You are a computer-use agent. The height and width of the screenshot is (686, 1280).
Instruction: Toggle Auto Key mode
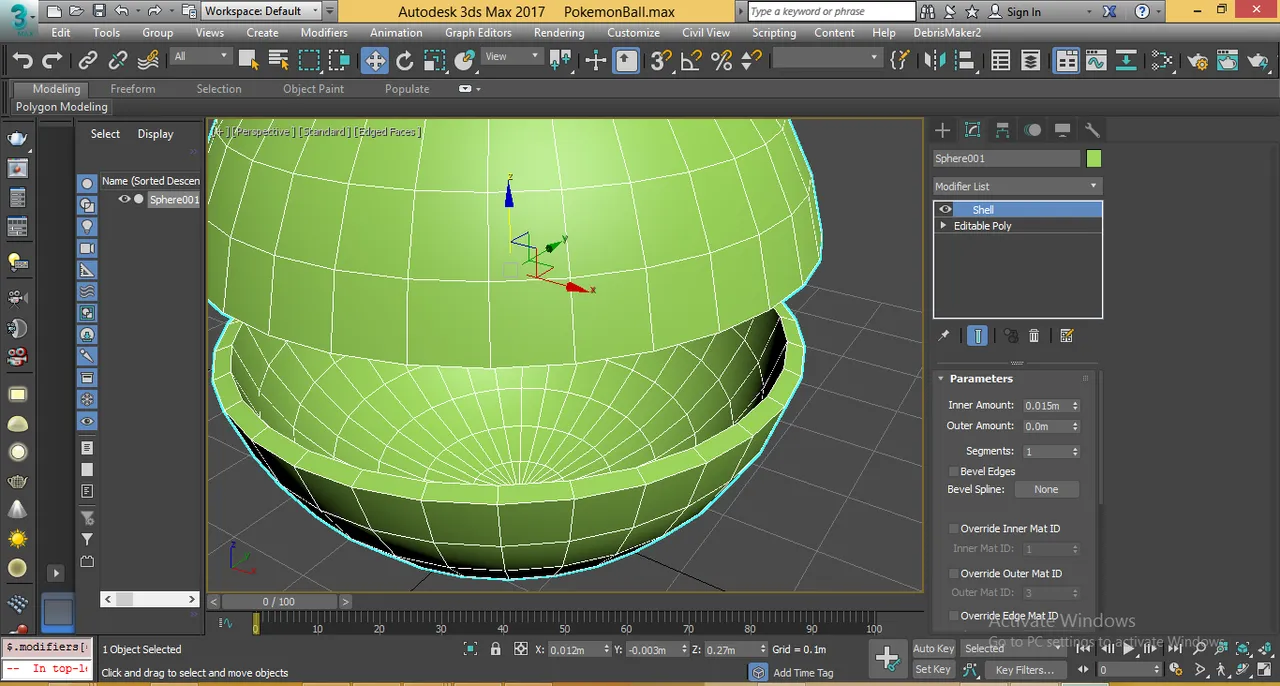pos(934,648)
